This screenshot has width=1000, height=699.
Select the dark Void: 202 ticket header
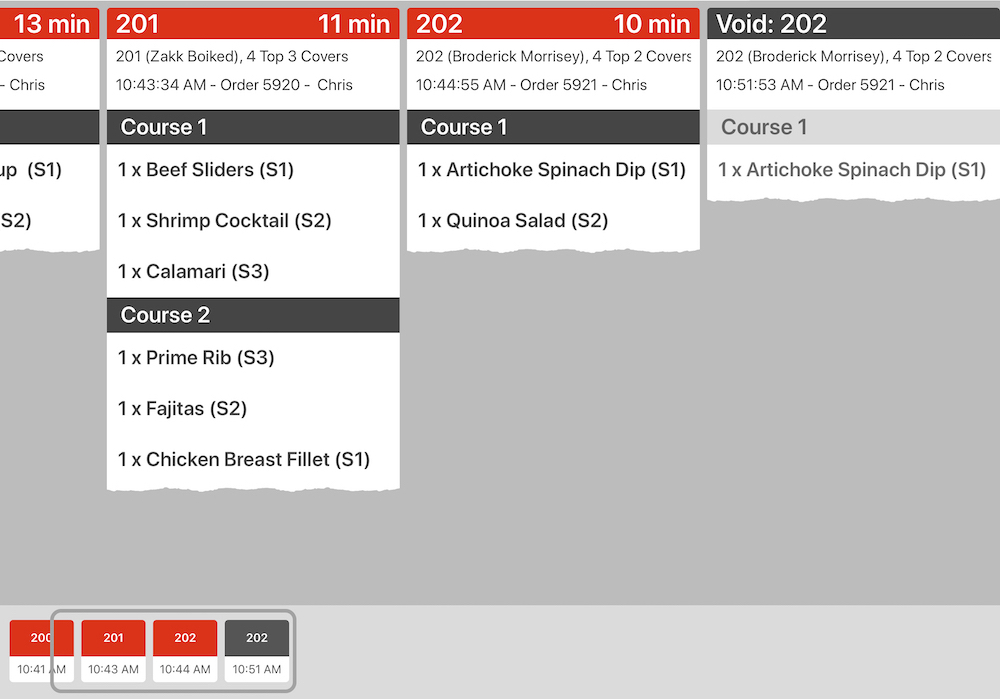(852, 24)
